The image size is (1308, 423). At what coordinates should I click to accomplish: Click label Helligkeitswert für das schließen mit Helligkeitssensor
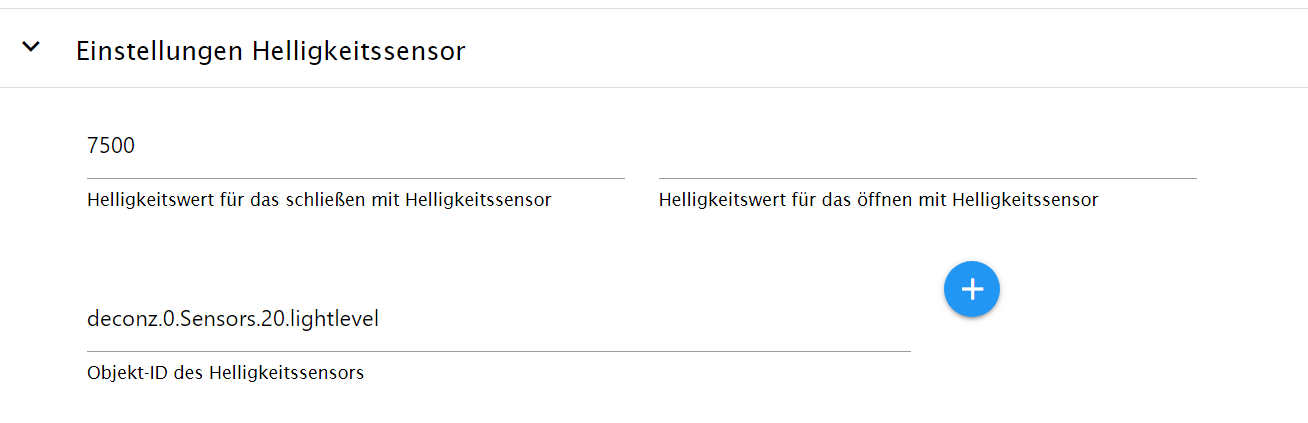pyautogui.click(x=319, y=200)
